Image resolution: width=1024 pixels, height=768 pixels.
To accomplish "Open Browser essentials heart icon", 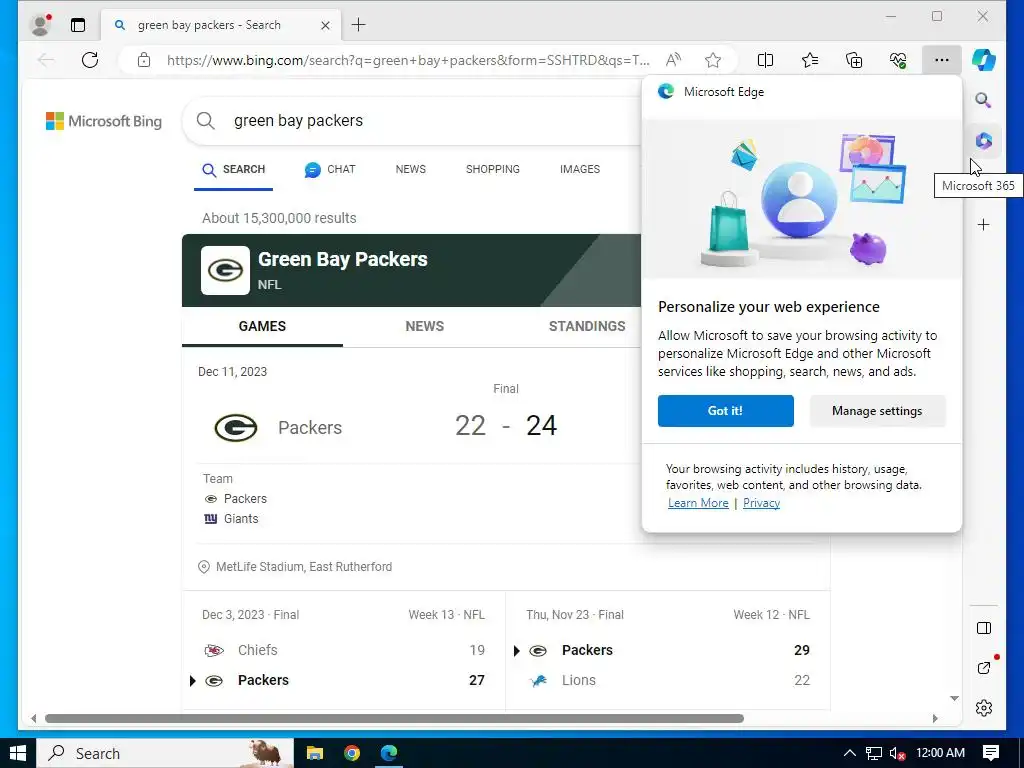I will (x=898, y=60).
